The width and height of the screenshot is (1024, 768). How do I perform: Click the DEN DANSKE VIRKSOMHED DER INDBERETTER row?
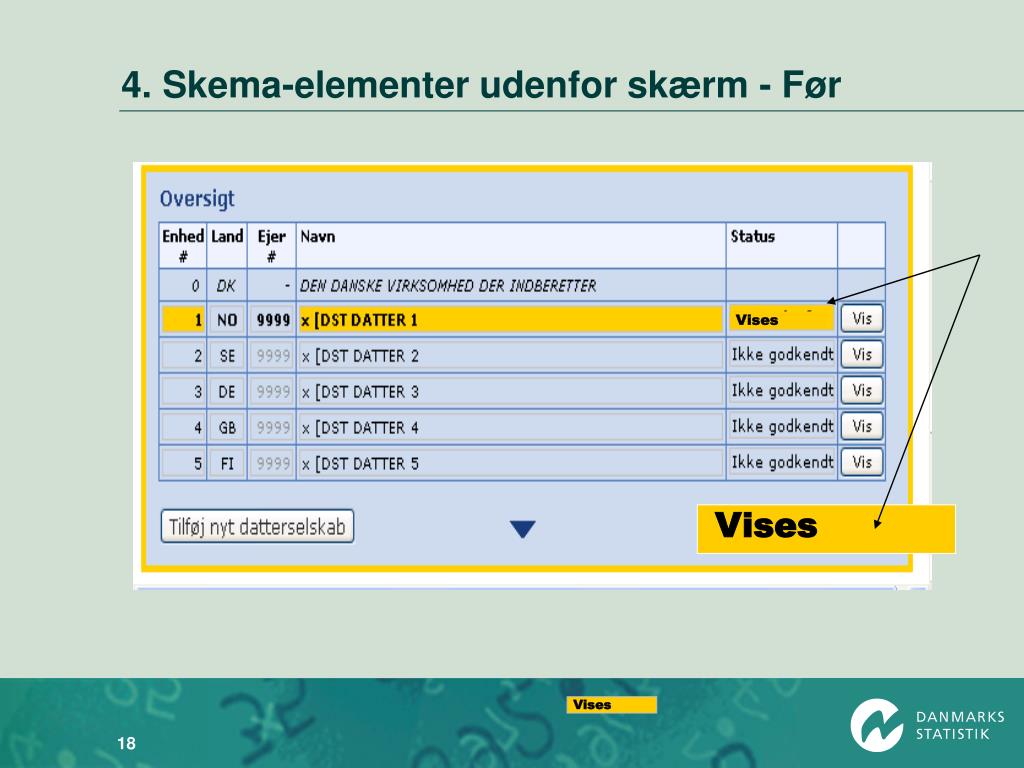pos(521,285)
